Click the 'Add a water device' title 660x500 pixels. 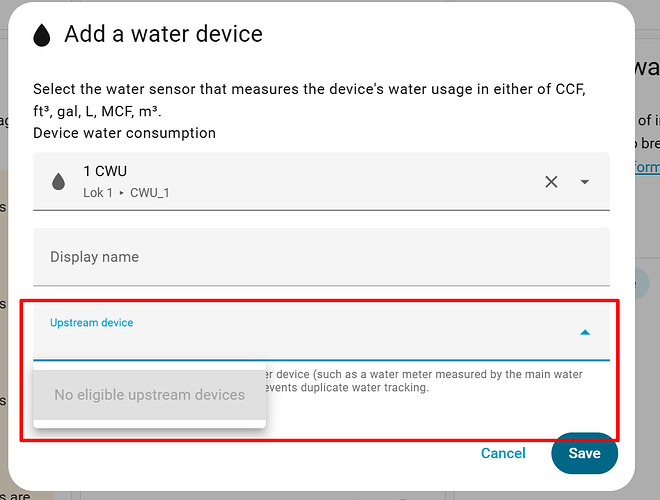click(x=163, y=34)
